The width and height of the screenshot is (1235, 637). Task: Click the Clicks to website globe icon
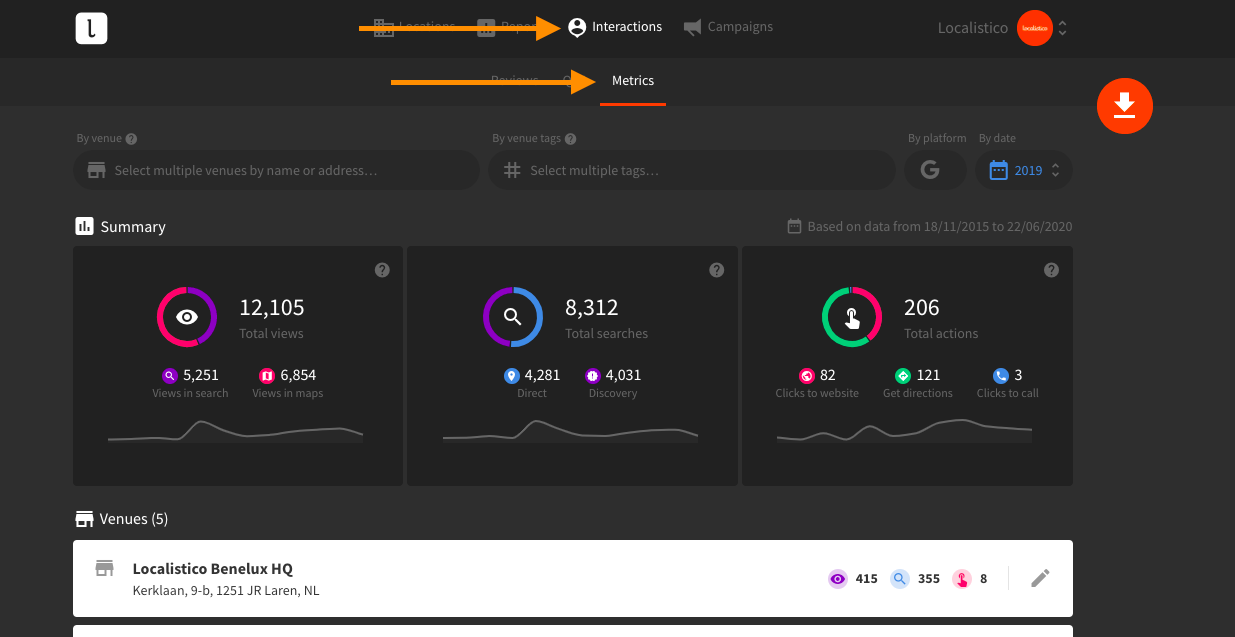tap(807, 376)
